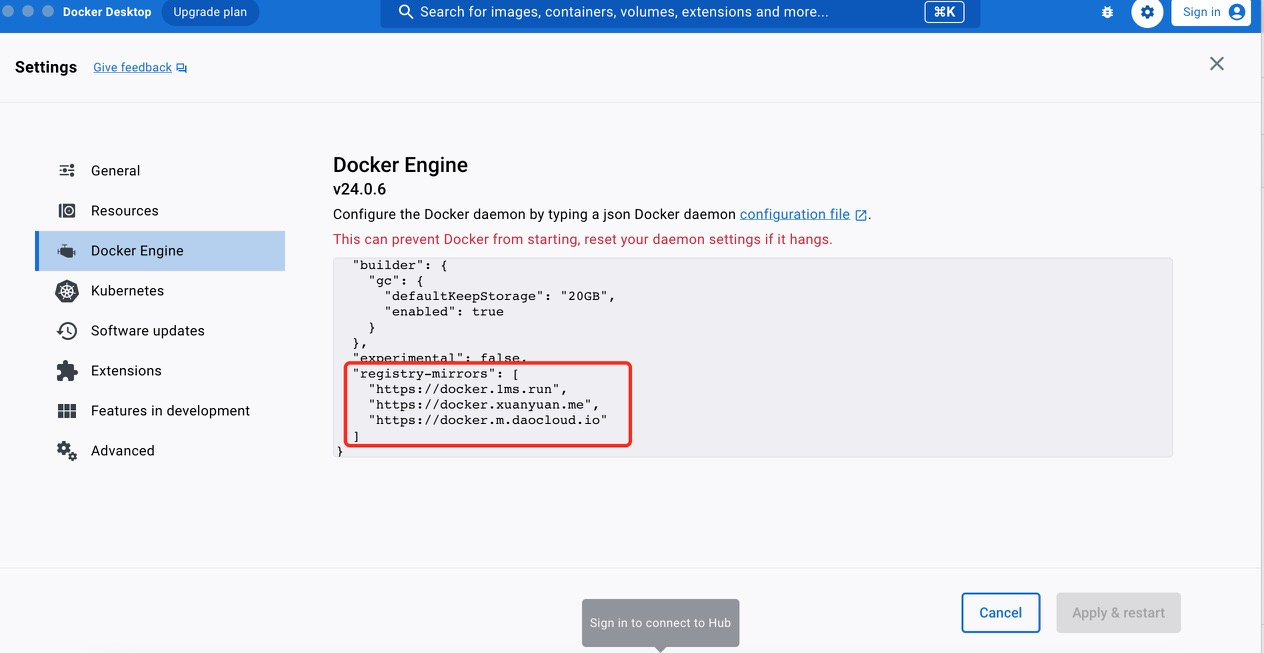Click the "enabled": true line
The width and height of the screenshot is (1264, 653).
point(444,312)
